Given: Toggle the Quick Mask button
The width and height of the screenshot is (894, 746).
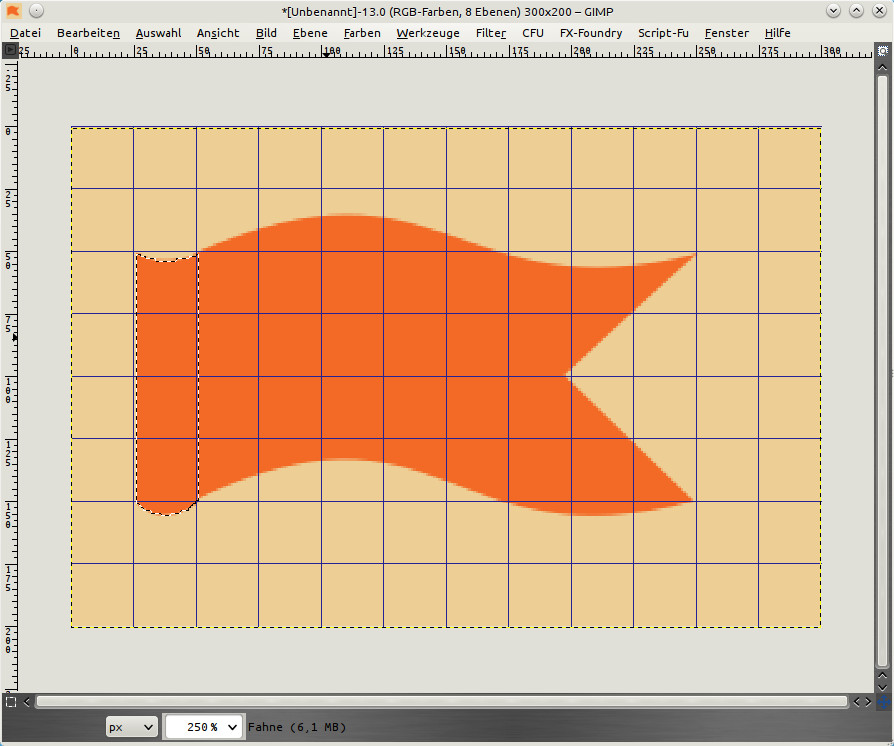Looking at the screenshot, I should click(x=11, y=701).
